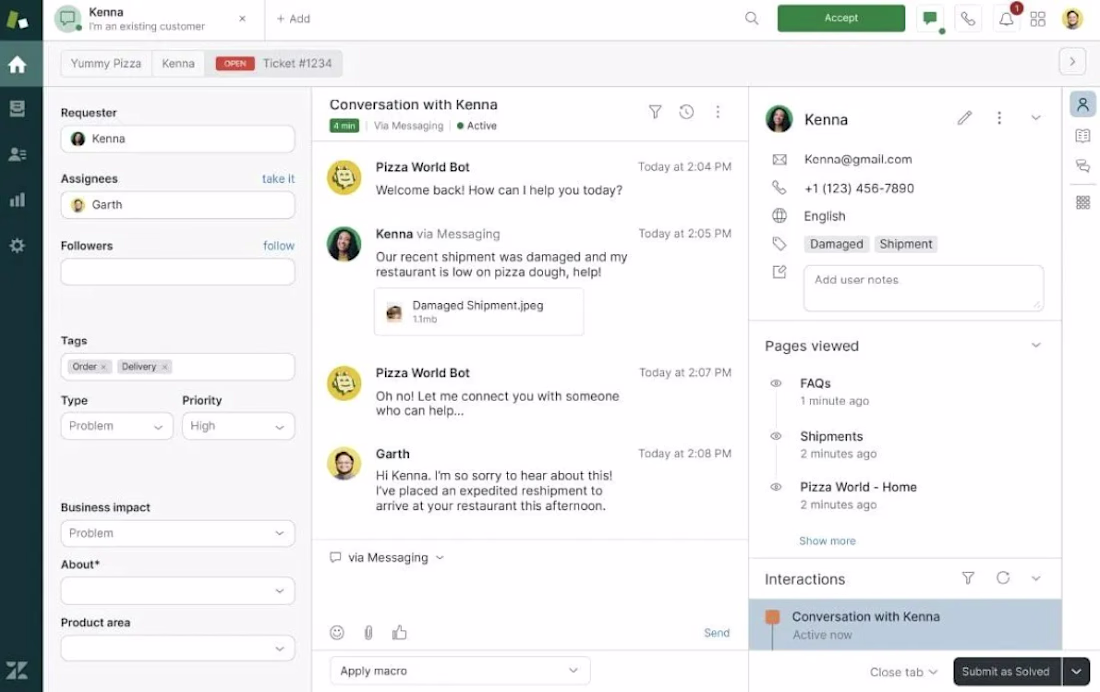Screen dimensions: 1100x692
Task: Select the Kenna requester tab
Action: click(178, 63)
